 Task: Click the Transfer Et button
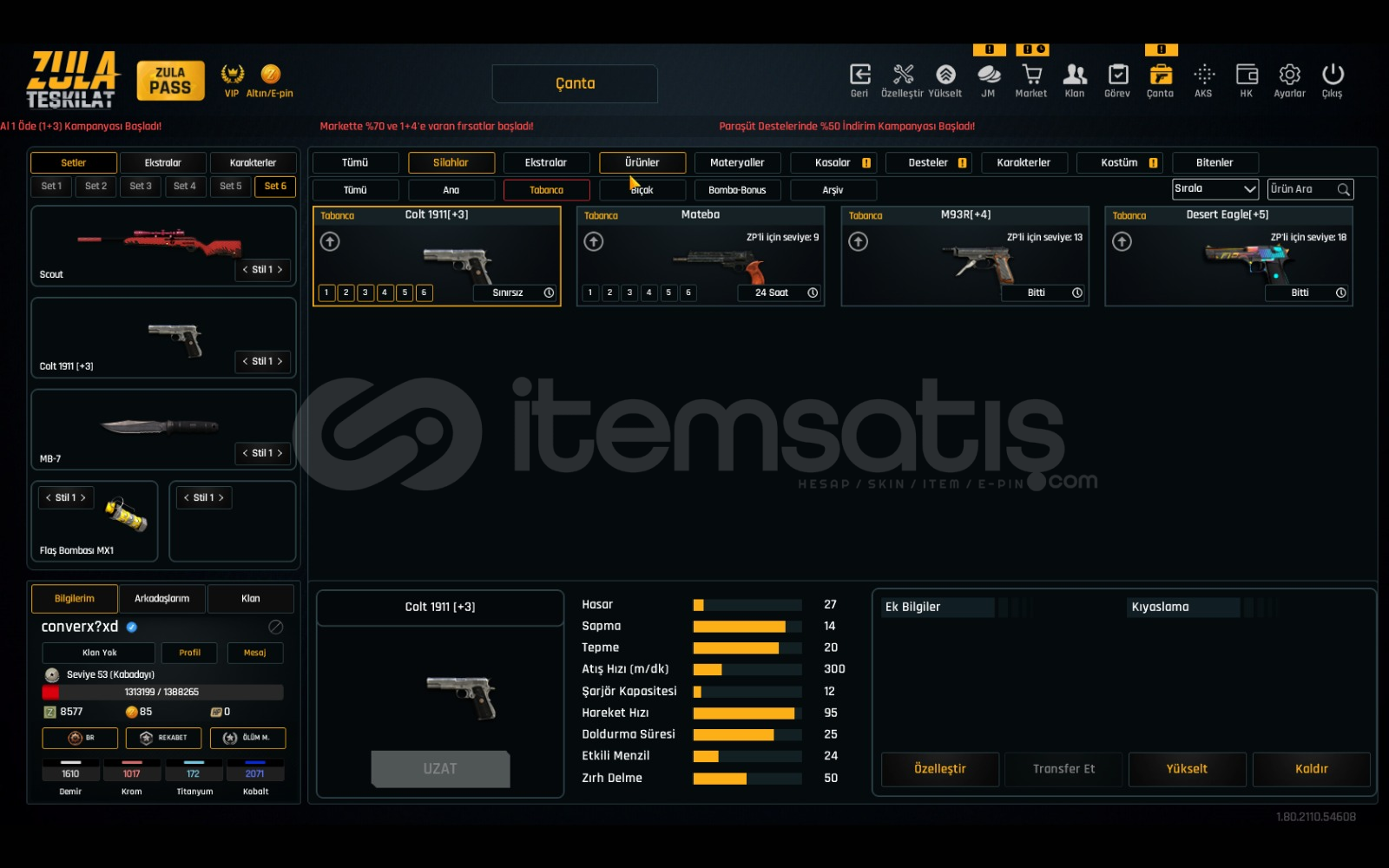[x=1063, y=769]
